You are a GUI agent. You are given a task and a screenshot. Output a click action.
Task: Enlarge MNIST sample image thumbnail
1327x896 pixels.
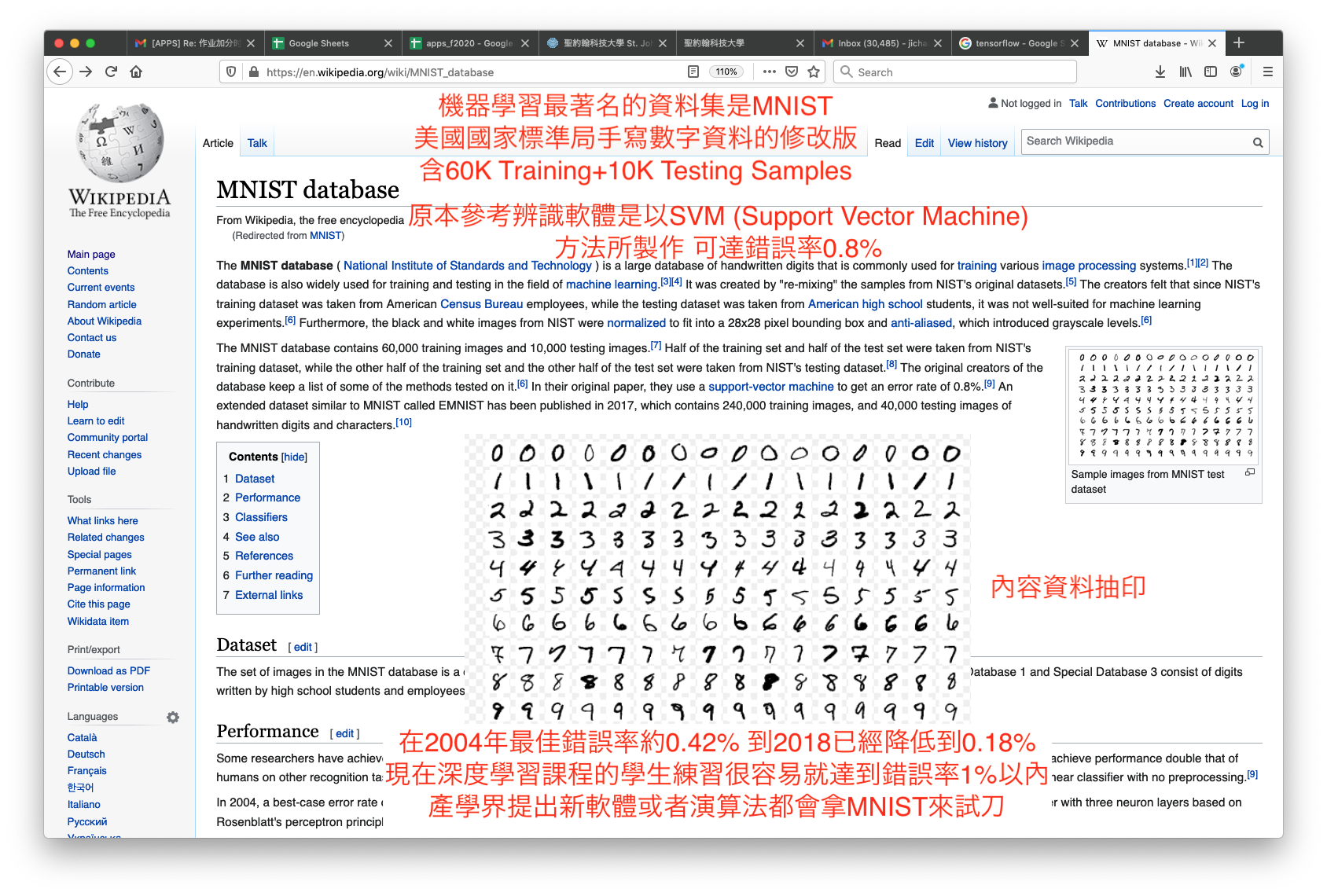pos(1250,472)
